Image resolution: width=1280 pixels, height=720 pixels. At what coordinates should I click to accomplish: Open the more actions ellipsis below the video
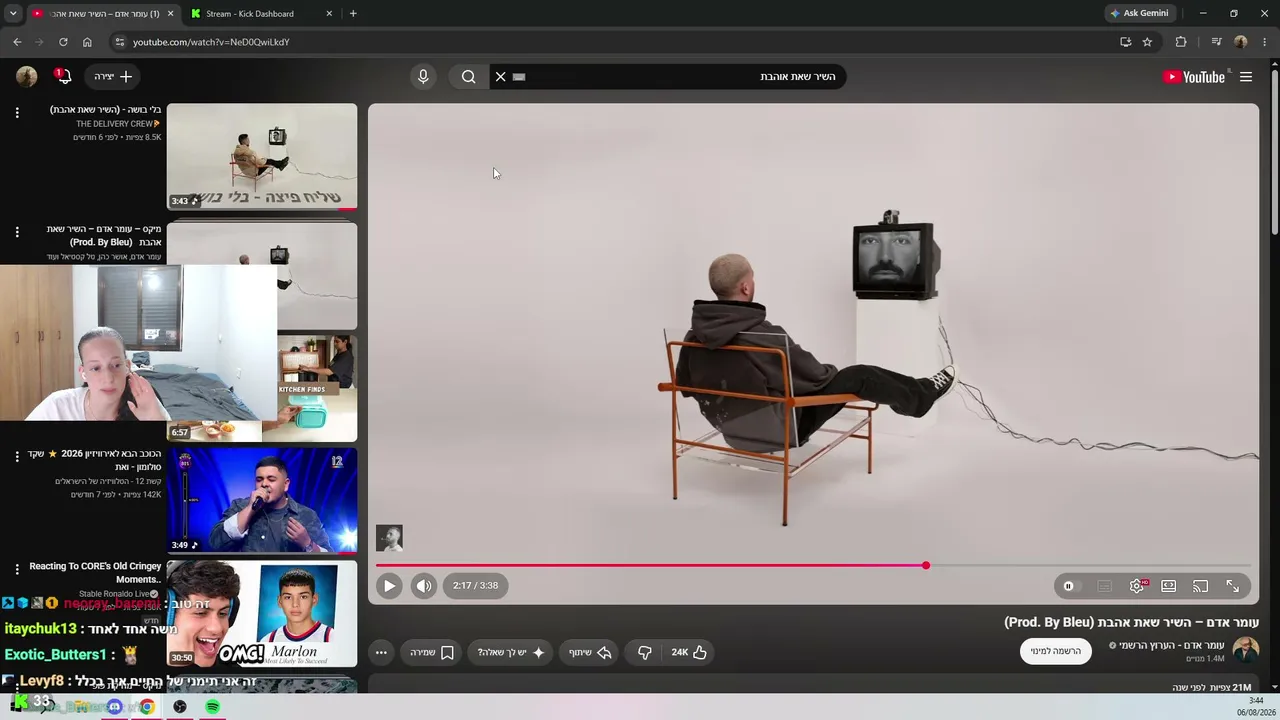(381, 652)
